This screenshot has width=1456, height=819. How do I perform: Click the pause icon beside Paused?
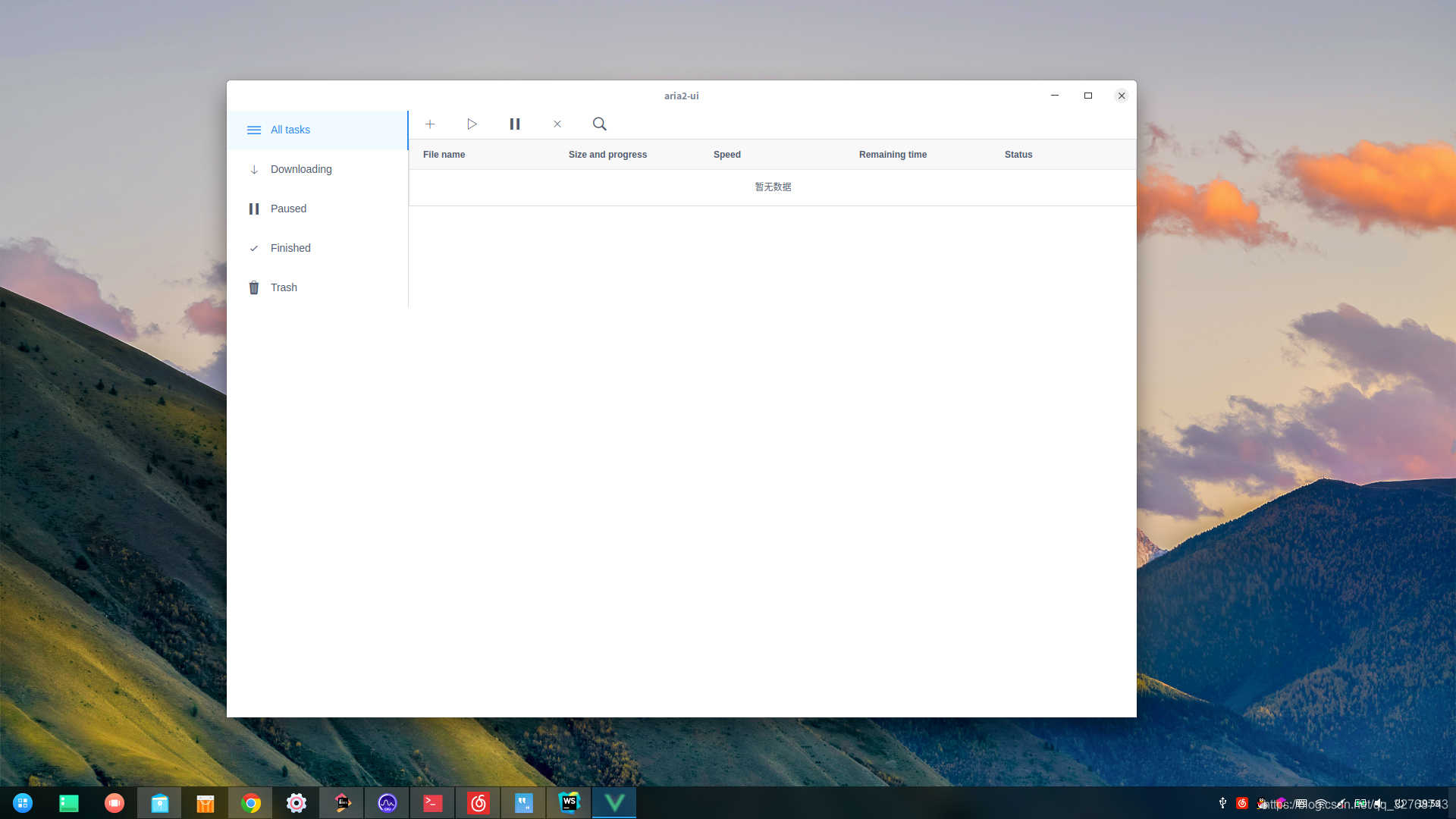[254, 209]
